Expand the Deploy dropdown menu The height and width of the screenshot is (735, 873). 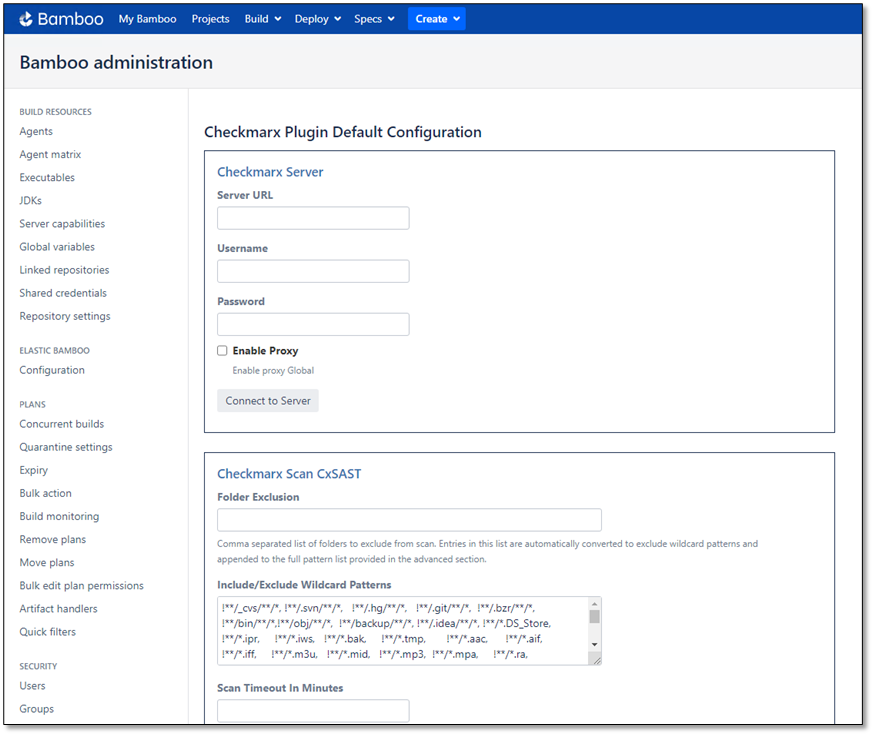tap(318, 19)
